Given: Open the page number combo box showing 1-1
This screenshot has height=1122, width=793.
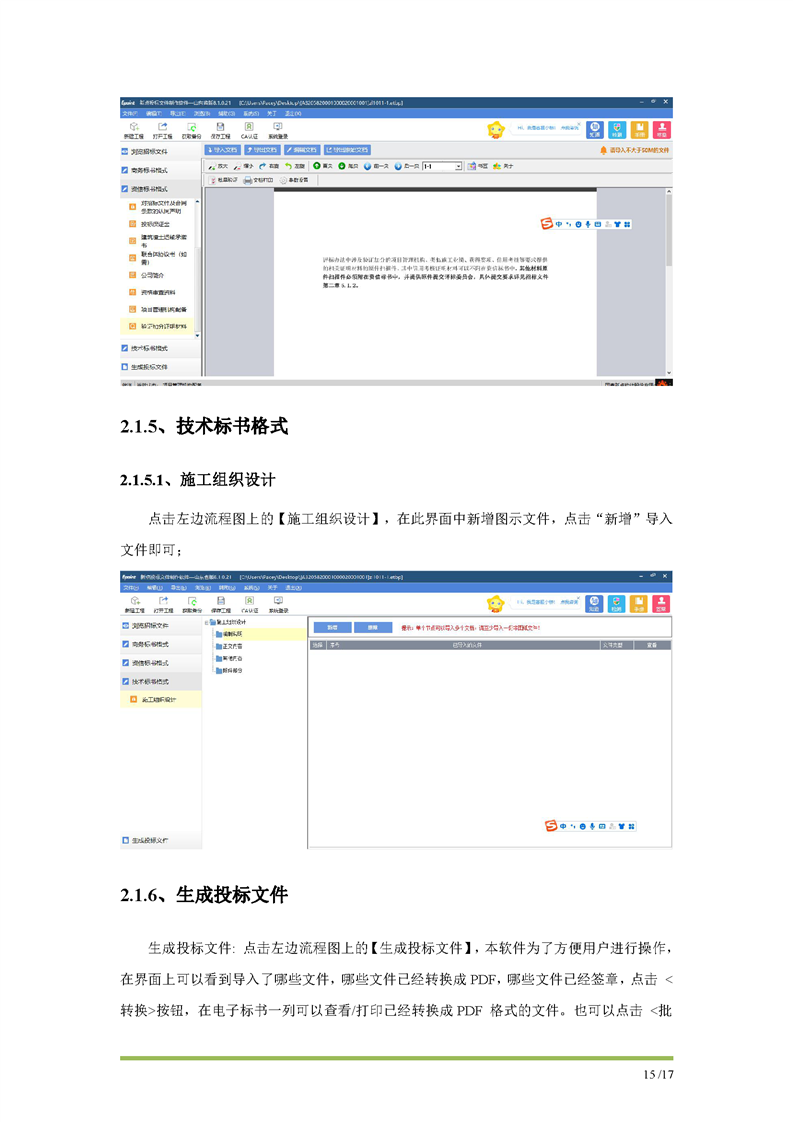Looking at the screenshot, I should point(441,166).
